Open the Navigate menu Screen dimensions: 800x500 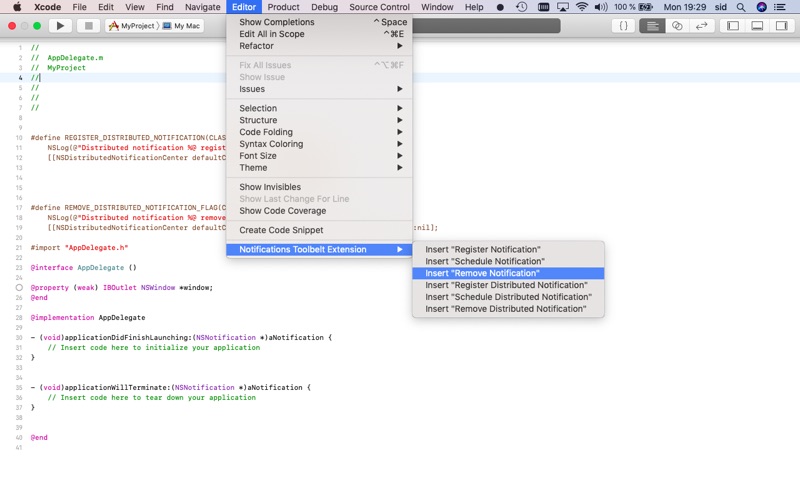click(203, 7)
